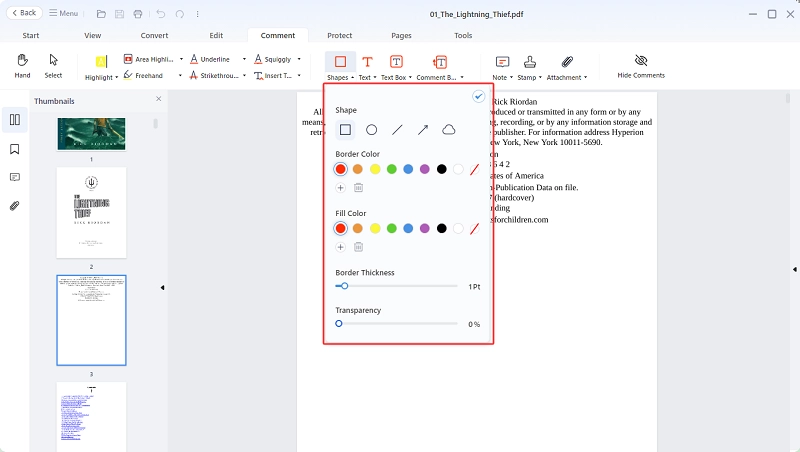
Task: Go Back using the Back button
Action: (x=24, y=13)
